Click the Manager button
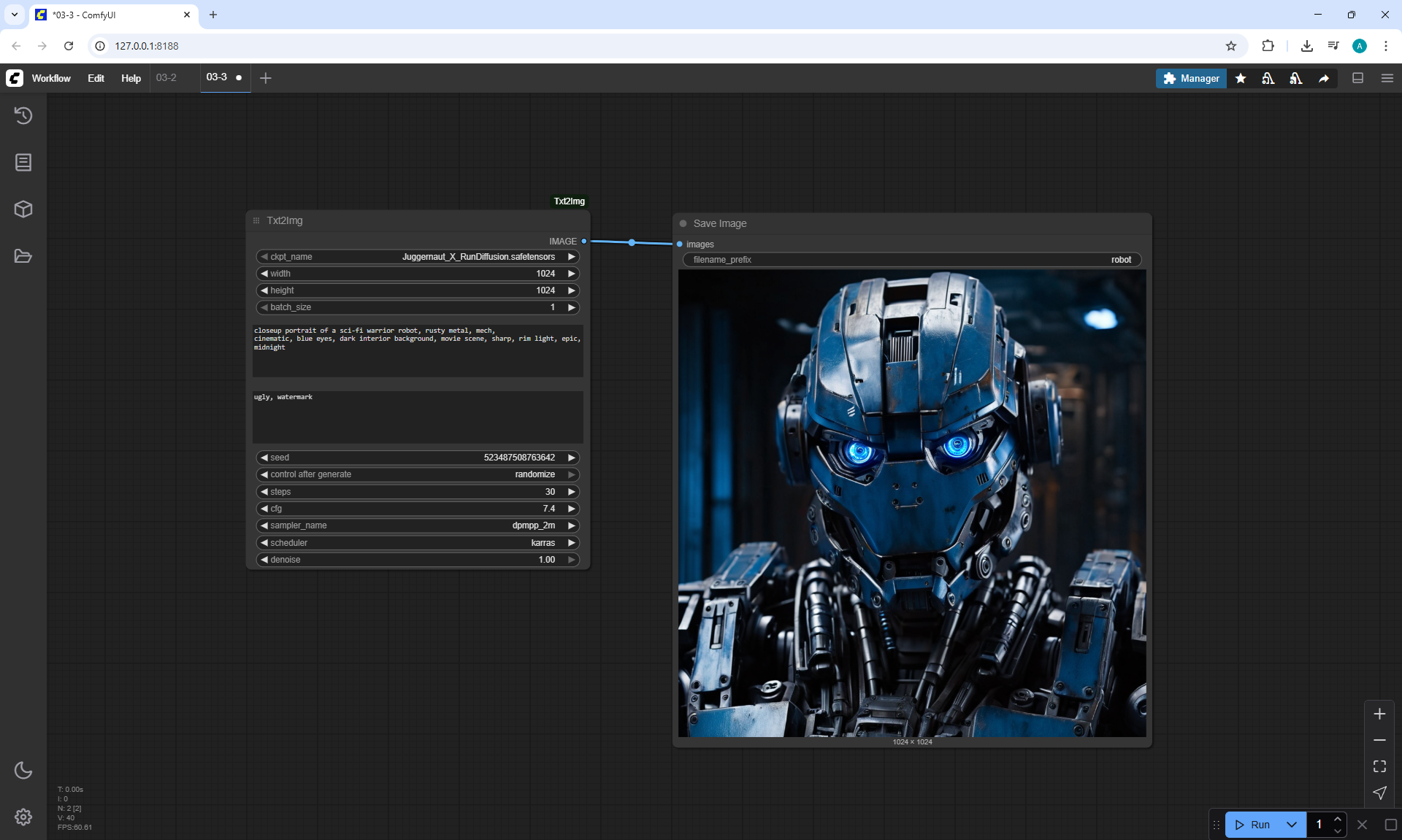1402x840 pixels. click(1190, 78)
